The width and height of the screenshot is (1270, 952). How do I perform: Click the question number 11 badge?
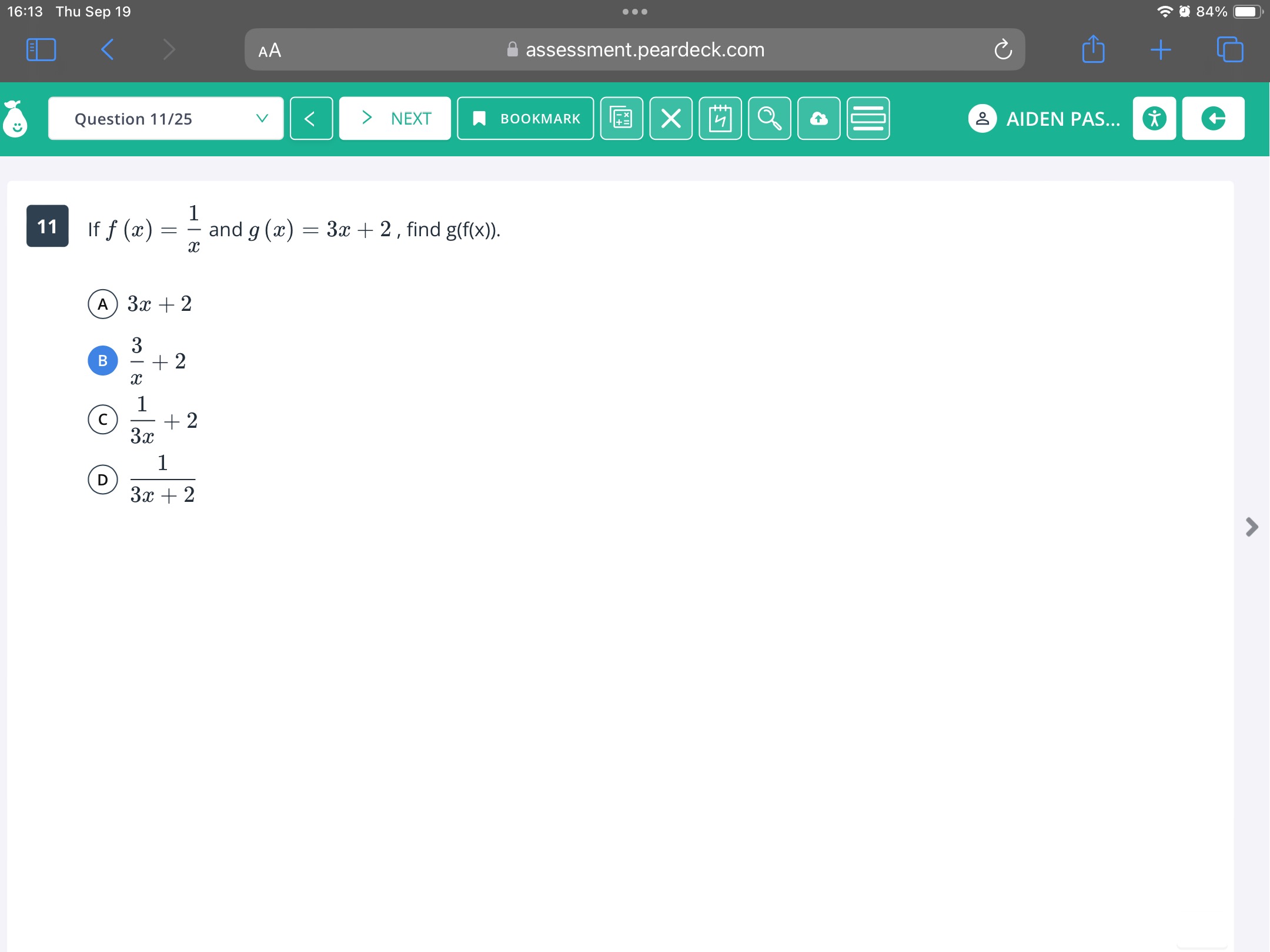coord(47,226)
